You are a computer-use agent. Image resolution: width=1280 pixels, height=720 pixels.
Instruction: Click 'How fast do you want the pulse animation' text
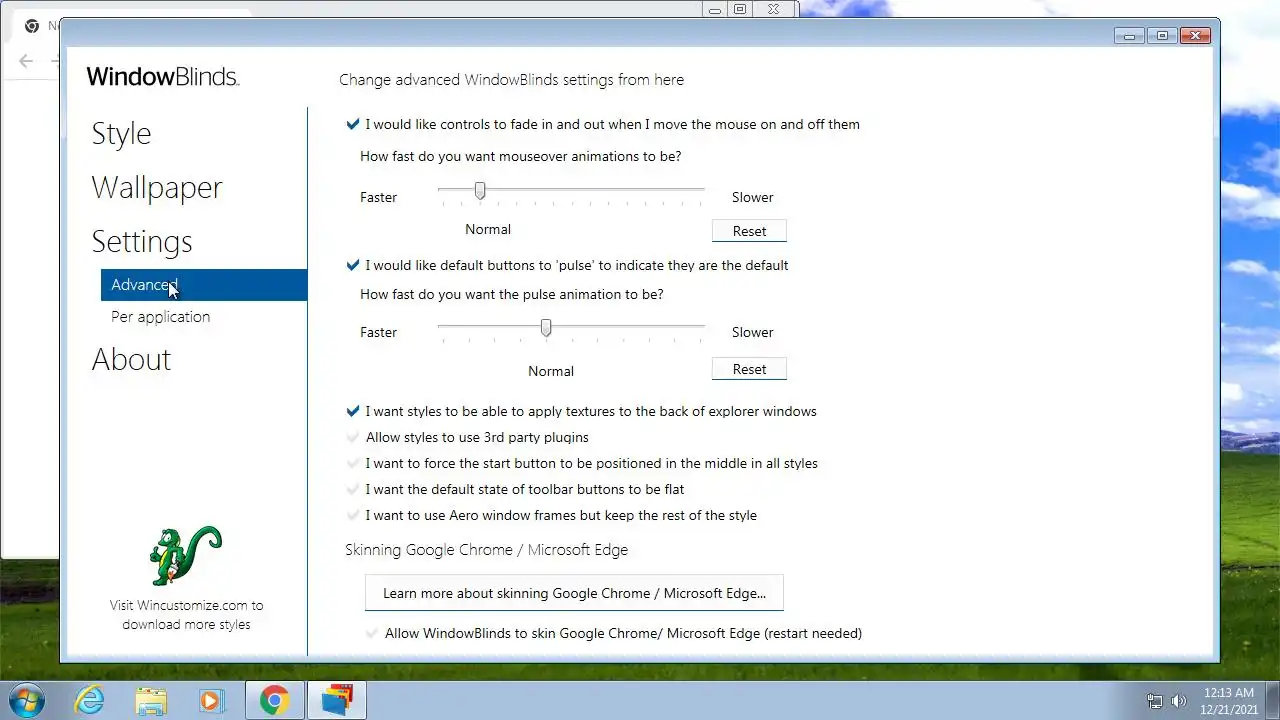(512, 294)
